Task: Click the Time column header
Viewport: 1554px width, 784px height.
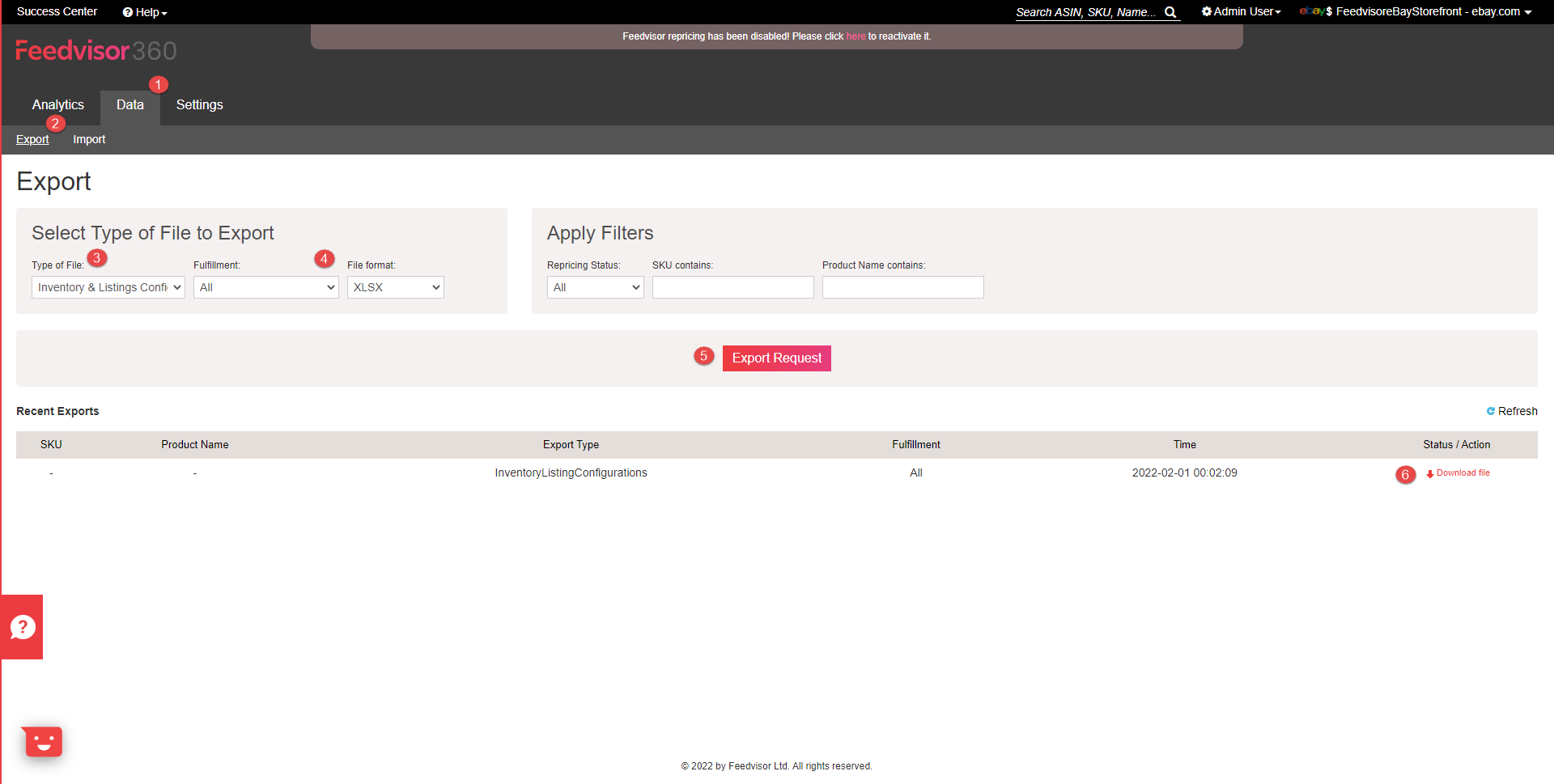Action: tap(1185, 444)
